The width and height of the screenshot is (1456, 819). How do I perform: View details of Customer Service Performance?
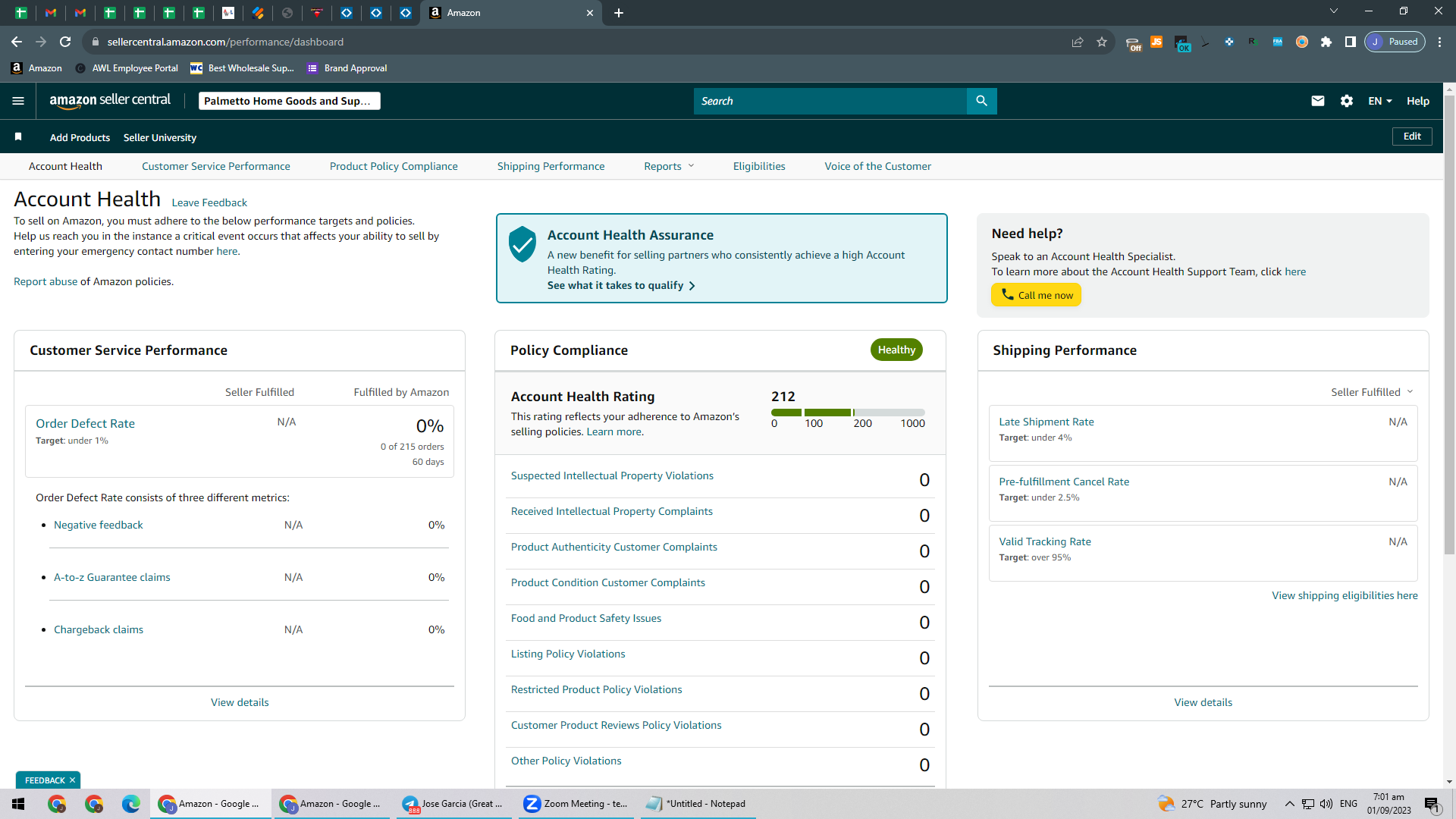point(240,702)
